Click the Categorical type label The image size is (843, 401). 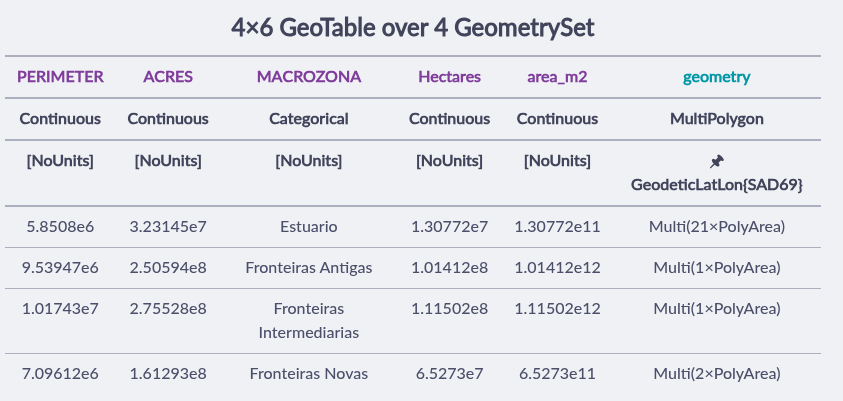tap(309, 119)
